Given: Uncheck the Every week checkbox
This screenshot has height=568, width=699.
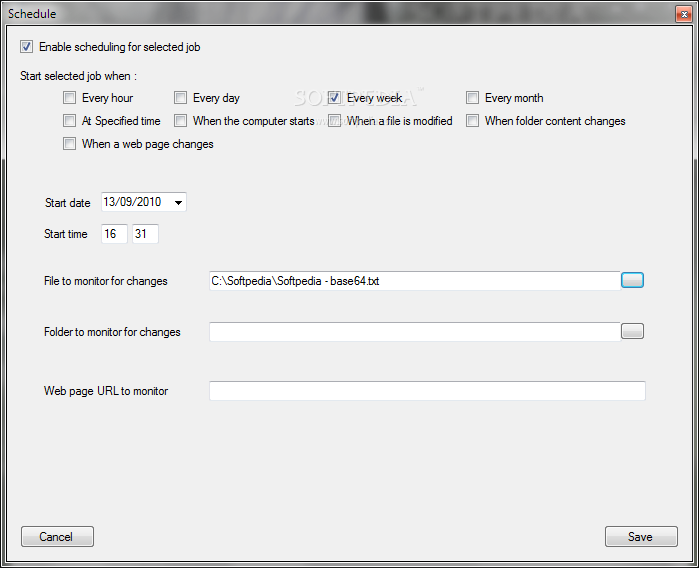Looking at the screenshot, I should point(334,98).
